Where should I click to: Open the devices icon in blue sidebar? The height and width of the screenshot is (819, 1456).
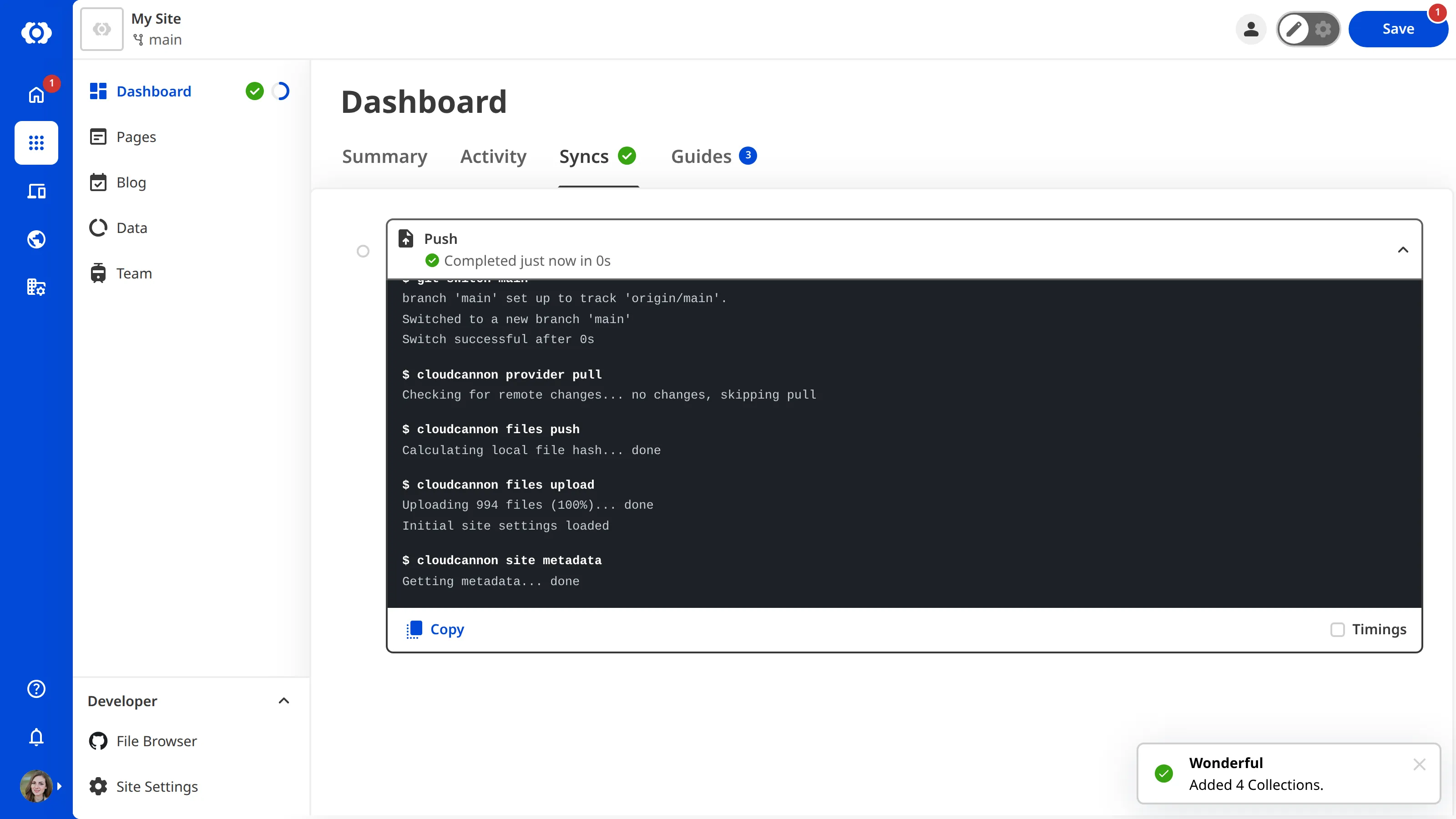pyautogui.click(x=36, y=191)
